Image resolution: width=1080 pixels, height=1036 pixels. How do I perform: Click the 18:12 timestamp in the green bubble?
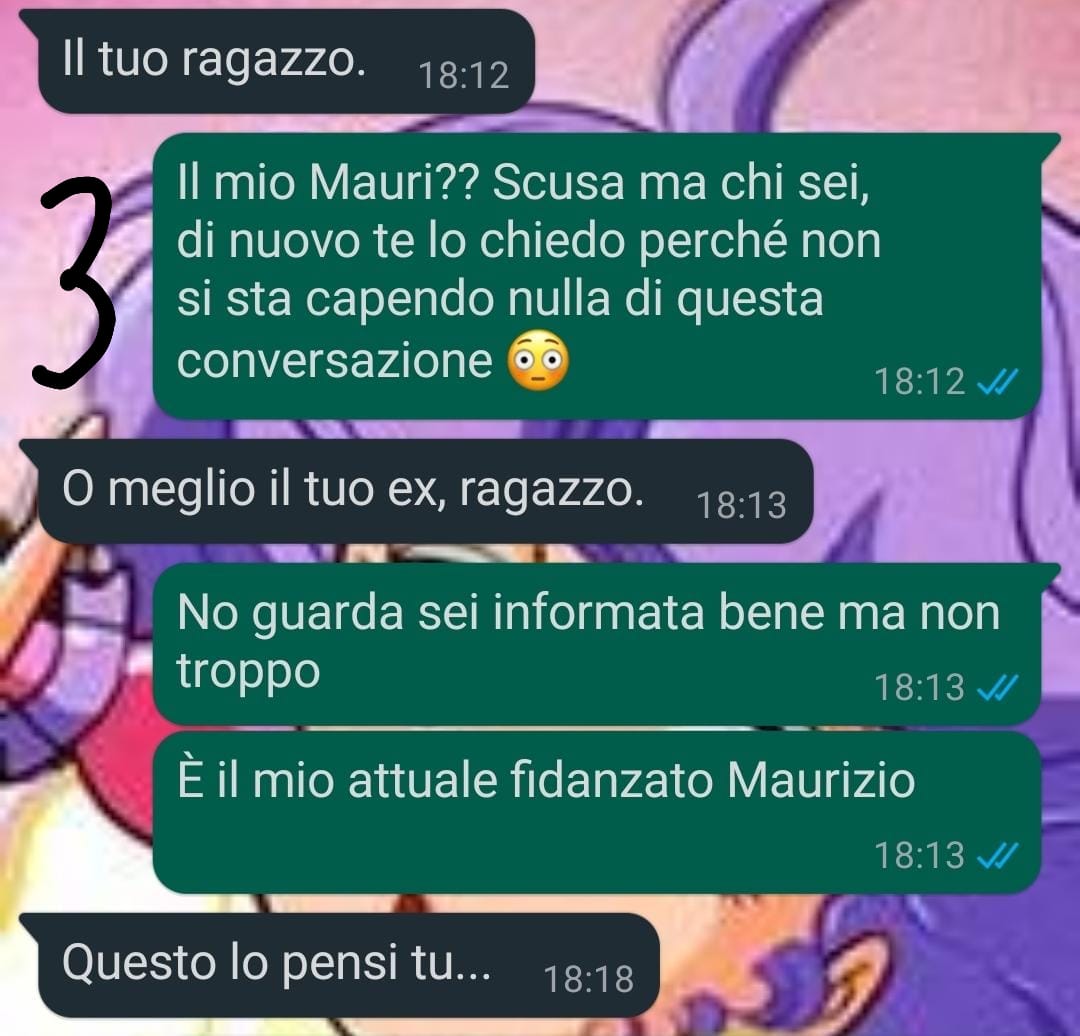(x=920, y=382)
